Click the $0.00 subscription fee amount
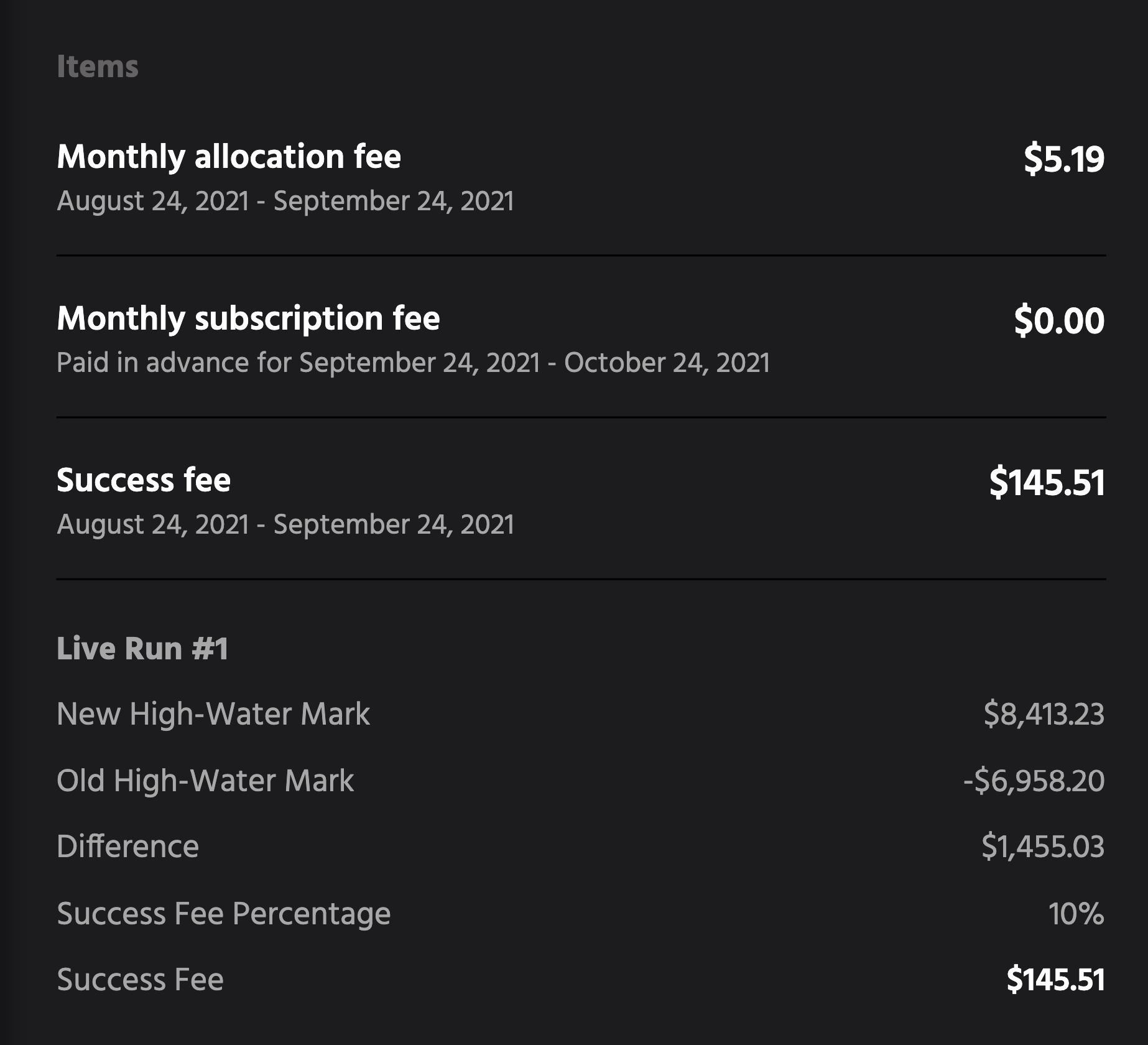This screenshot has height=1045, width=1148. click(x=1058, y=320)
